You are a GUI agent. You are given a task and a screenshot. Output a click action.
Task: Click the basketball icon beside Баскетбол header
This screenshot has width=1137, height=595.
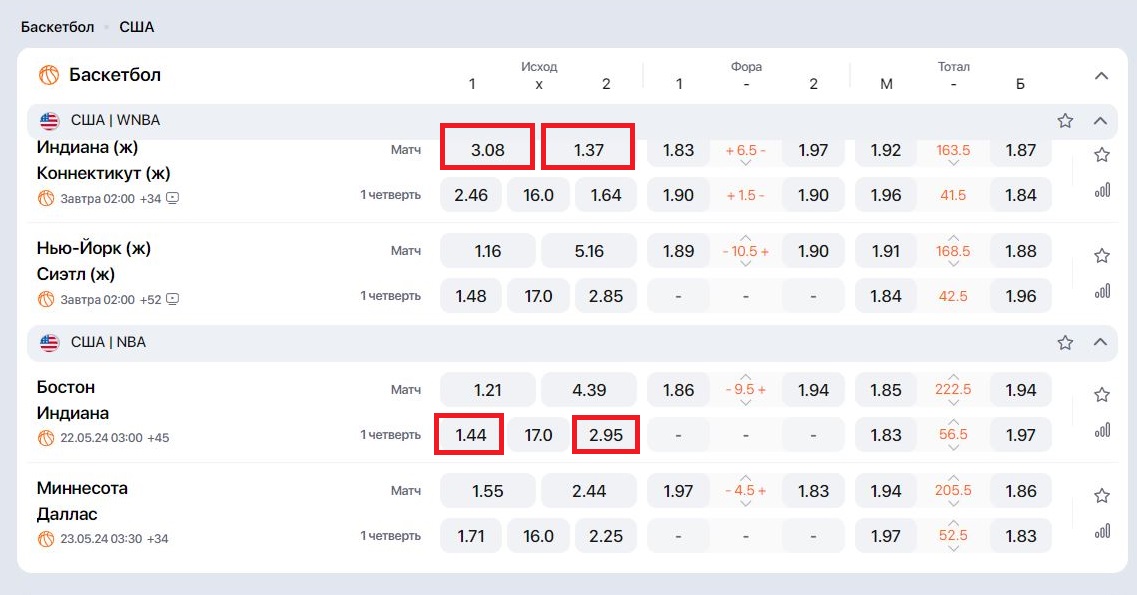[49, 75]
